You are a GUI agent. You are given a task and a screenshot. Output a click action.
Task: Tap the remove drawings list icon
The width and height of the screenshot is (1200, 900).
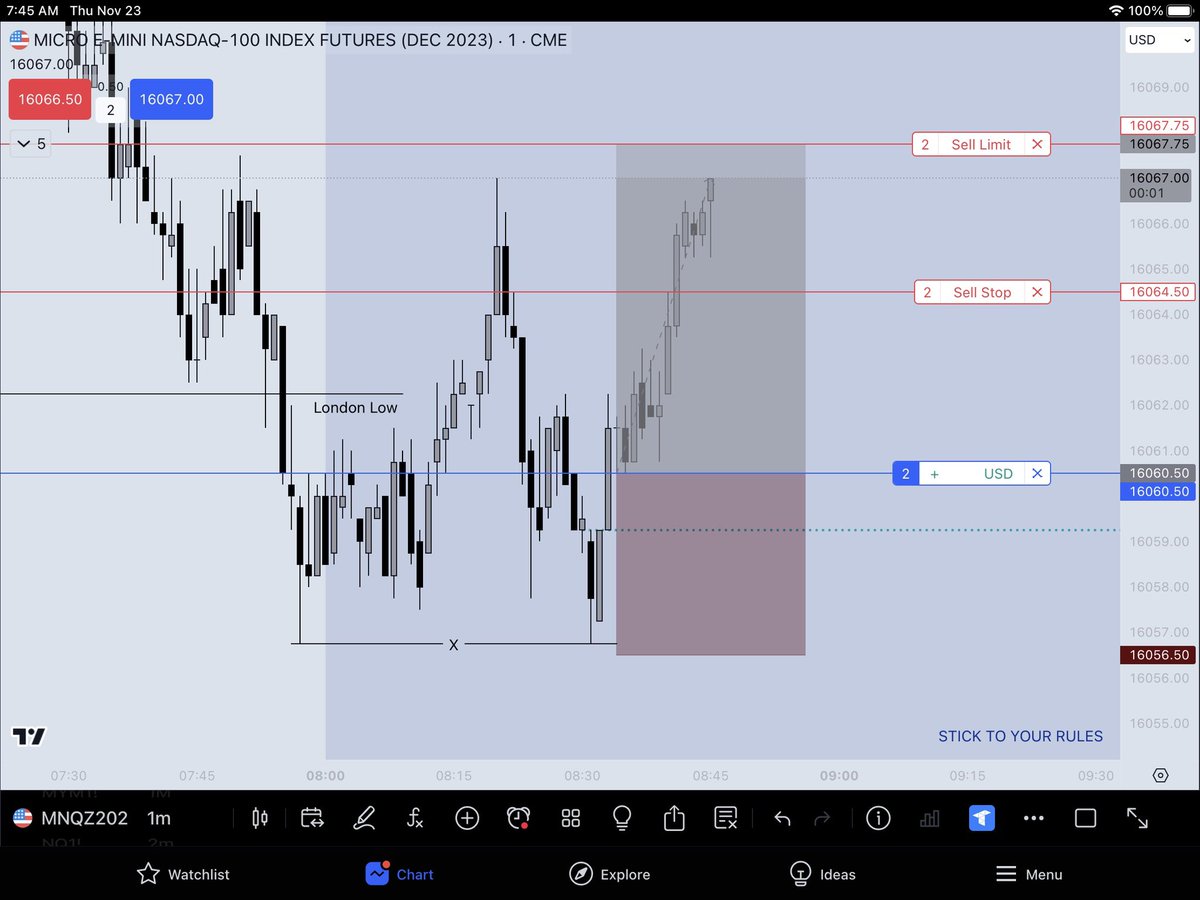tap(726, 818)
